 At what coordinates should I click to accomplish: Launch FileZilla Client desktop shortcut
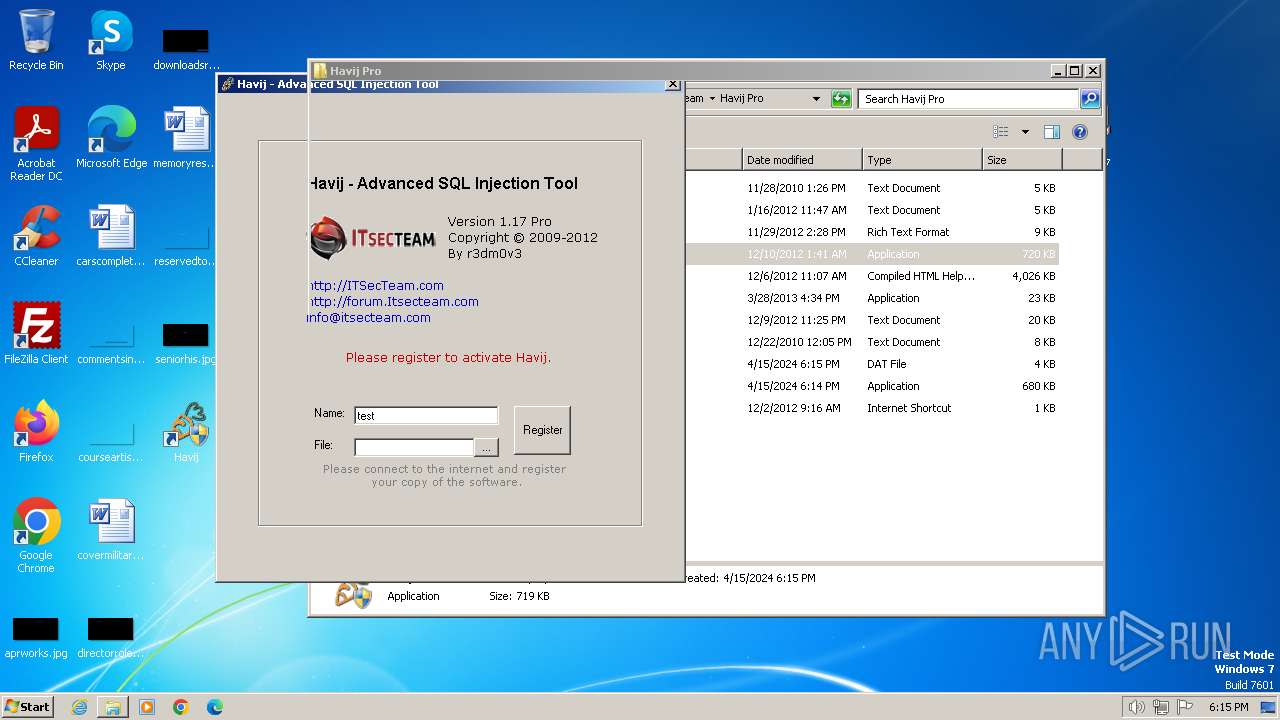[36, 334]
